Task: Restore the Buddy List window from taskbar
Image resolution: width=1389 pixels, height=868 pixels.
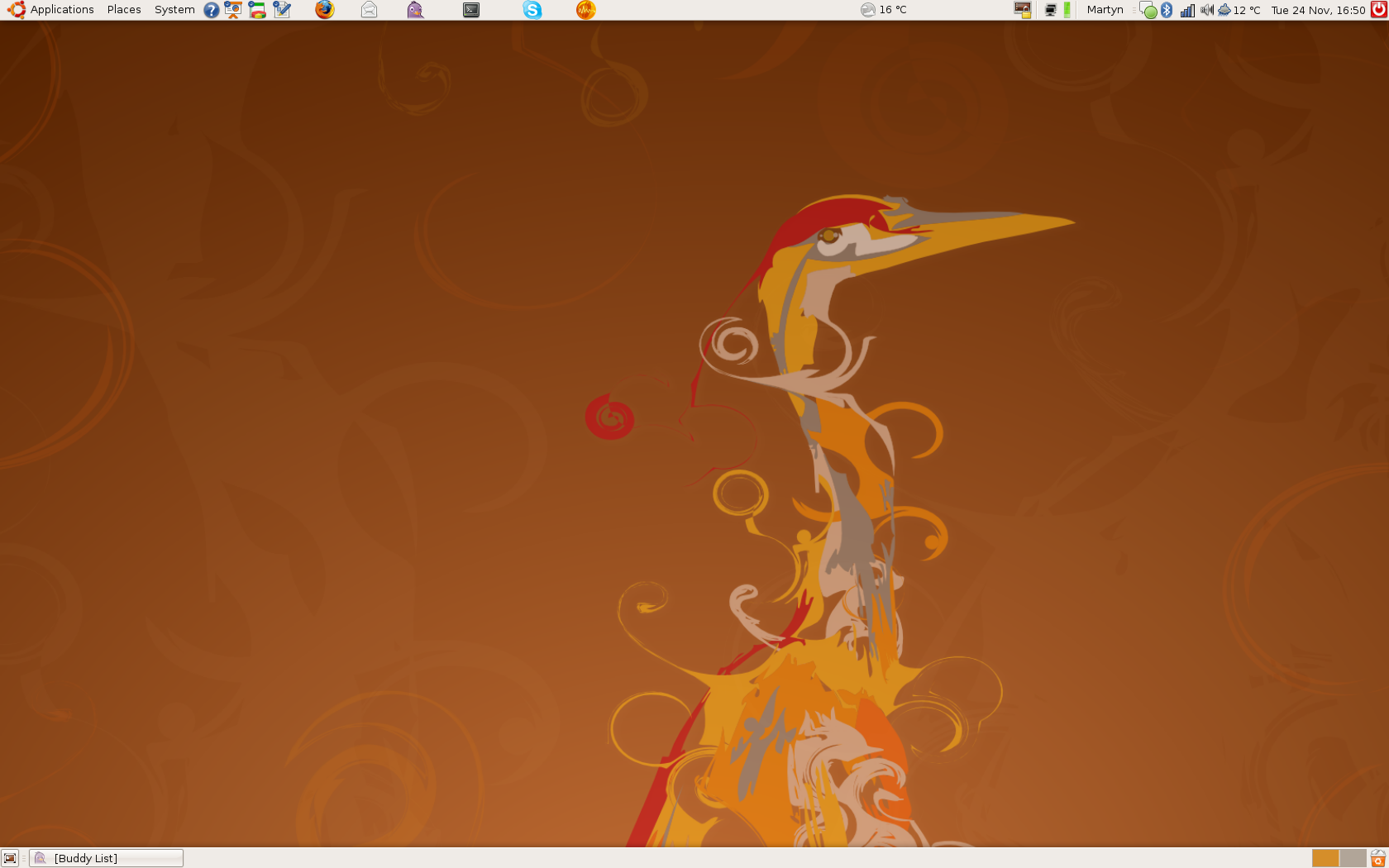Action: point(106,858)
